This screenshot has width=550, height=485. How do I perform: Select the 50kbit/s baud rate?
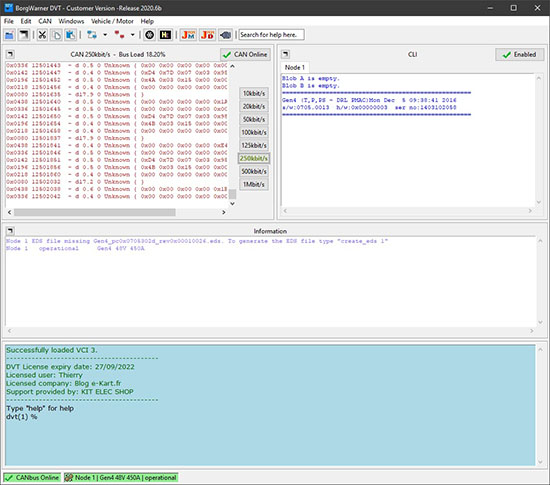[x=254, y=119]
